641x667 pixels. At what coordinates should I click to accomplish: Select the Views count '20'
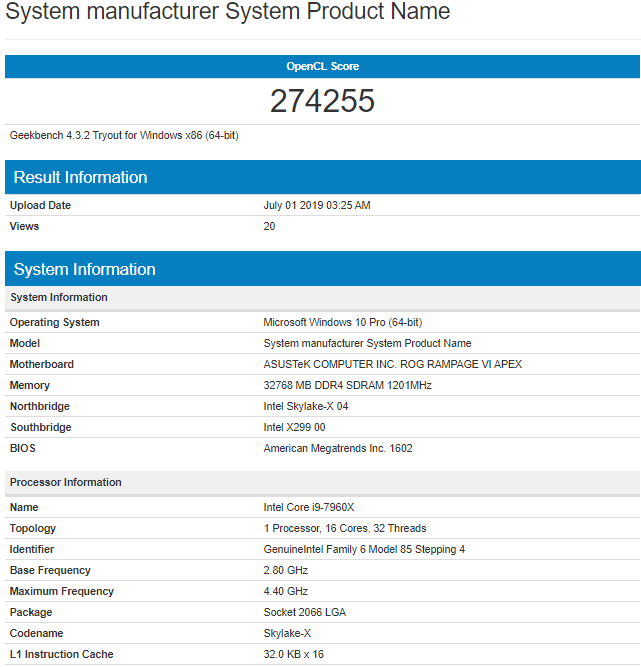269,226
